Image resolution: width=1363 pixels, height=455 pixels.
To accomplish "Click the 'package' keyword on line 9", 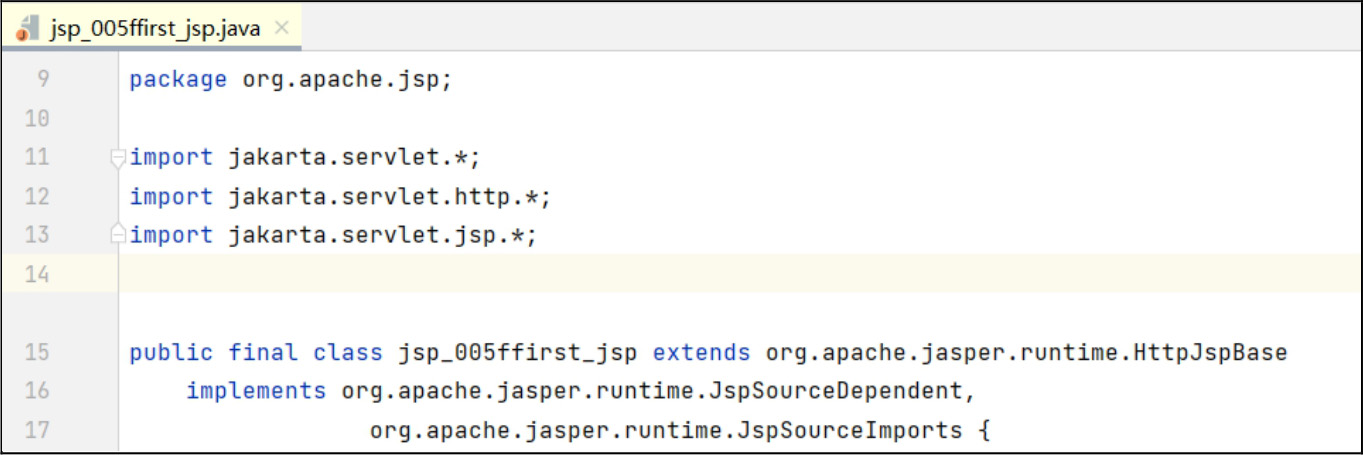I will tap(178, 80).
